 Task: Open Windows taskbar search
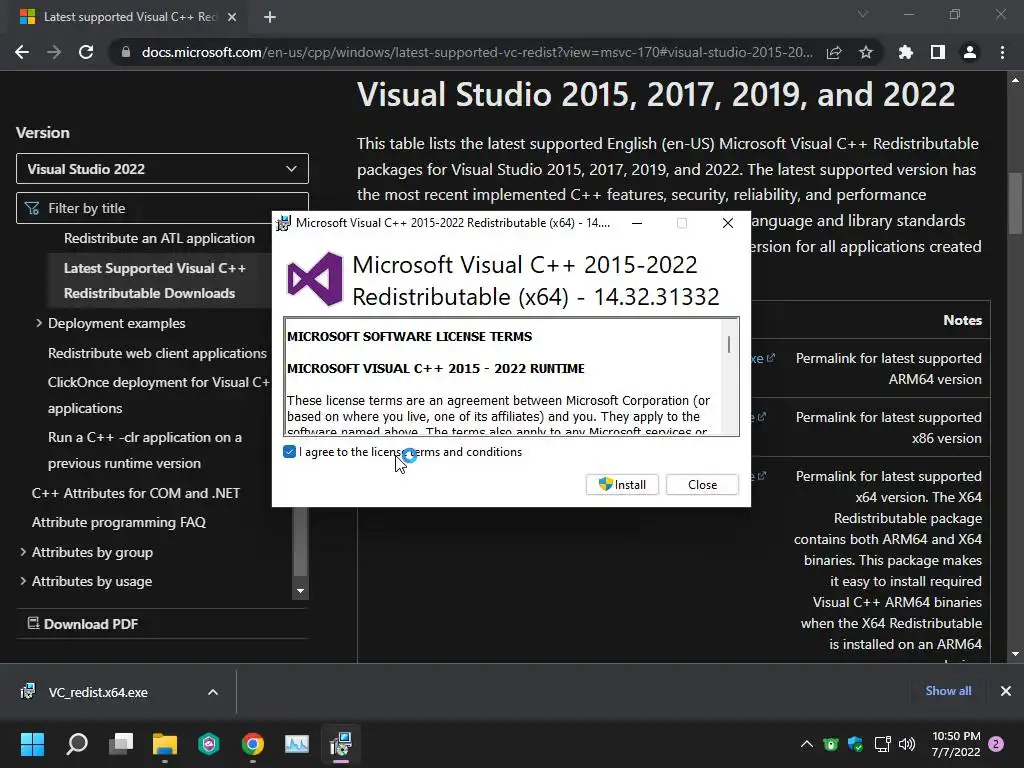77,744
